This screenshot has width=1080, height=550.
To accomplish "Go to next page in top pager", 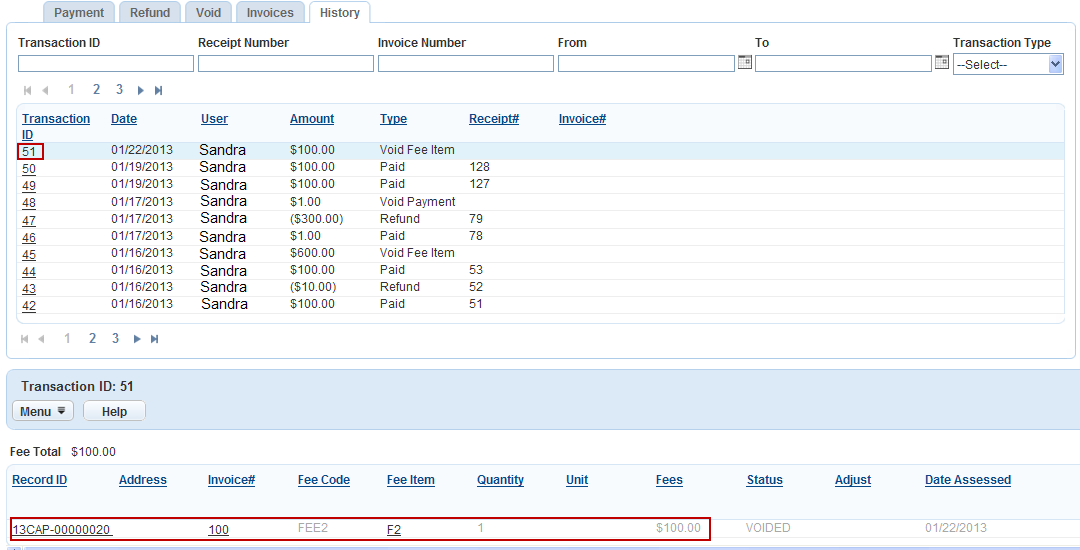I will [141, 90].
